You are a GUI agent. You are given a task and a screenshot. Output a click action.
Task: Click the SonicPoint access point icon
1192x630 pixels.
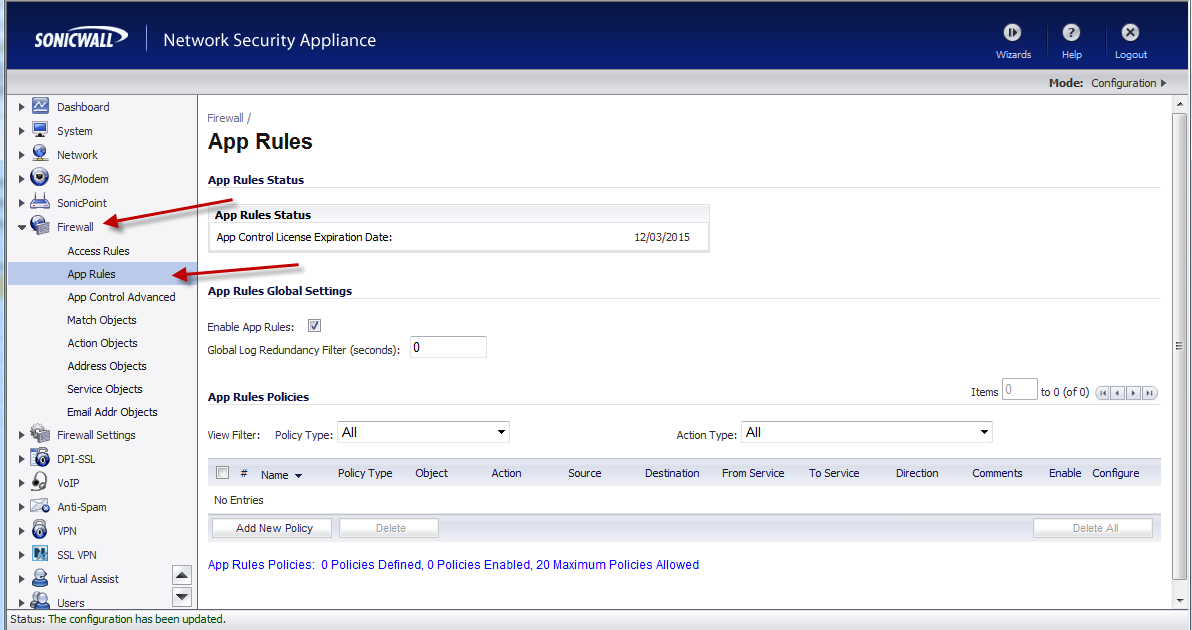(x=40, y=202)
